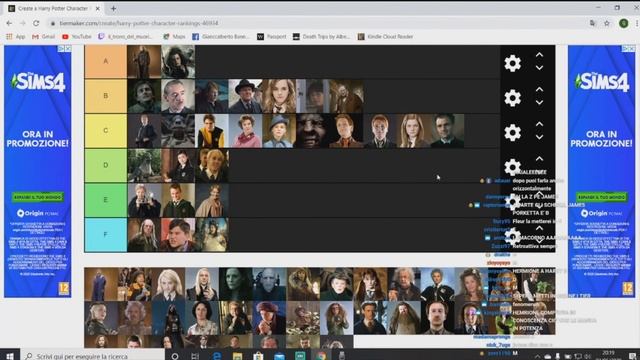The height and width of the screenshot is (360, 640).
Task: Pick Voldemort portrait from character pool
Action: 269,284
